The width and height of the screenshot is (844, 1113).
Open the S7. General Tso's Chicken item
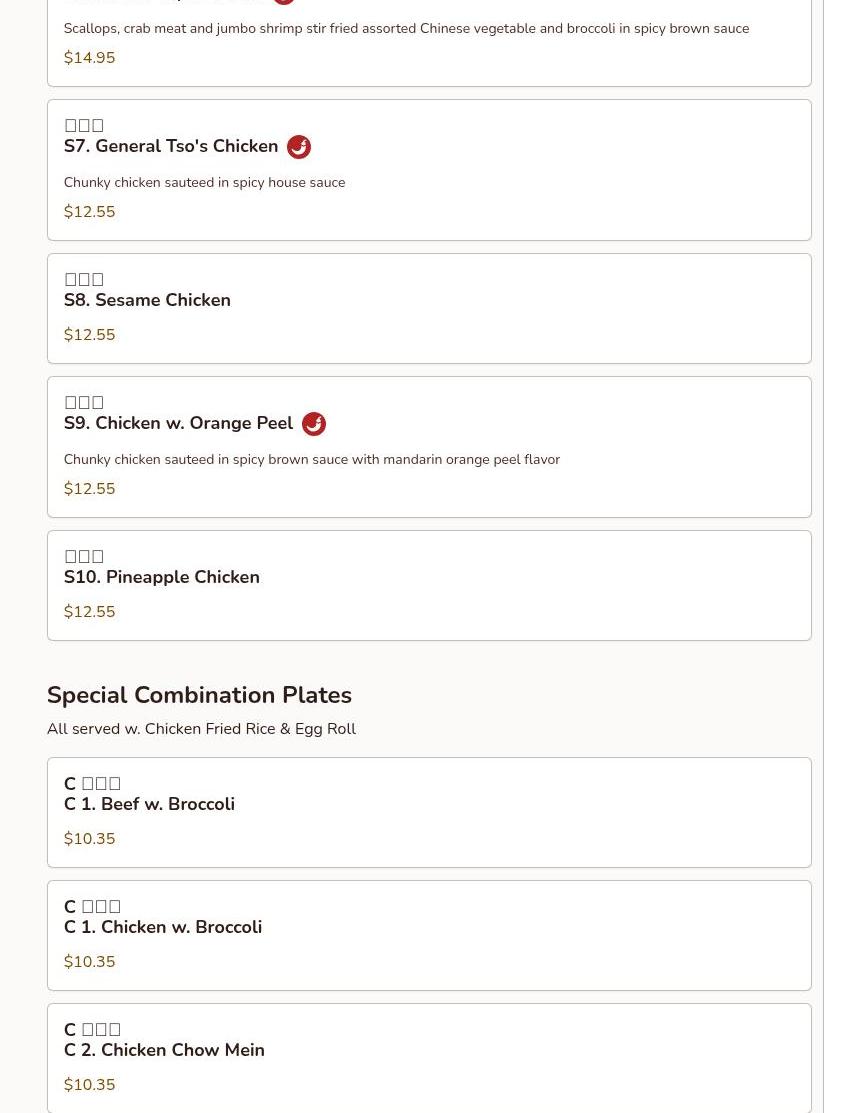tap(171, 146)
